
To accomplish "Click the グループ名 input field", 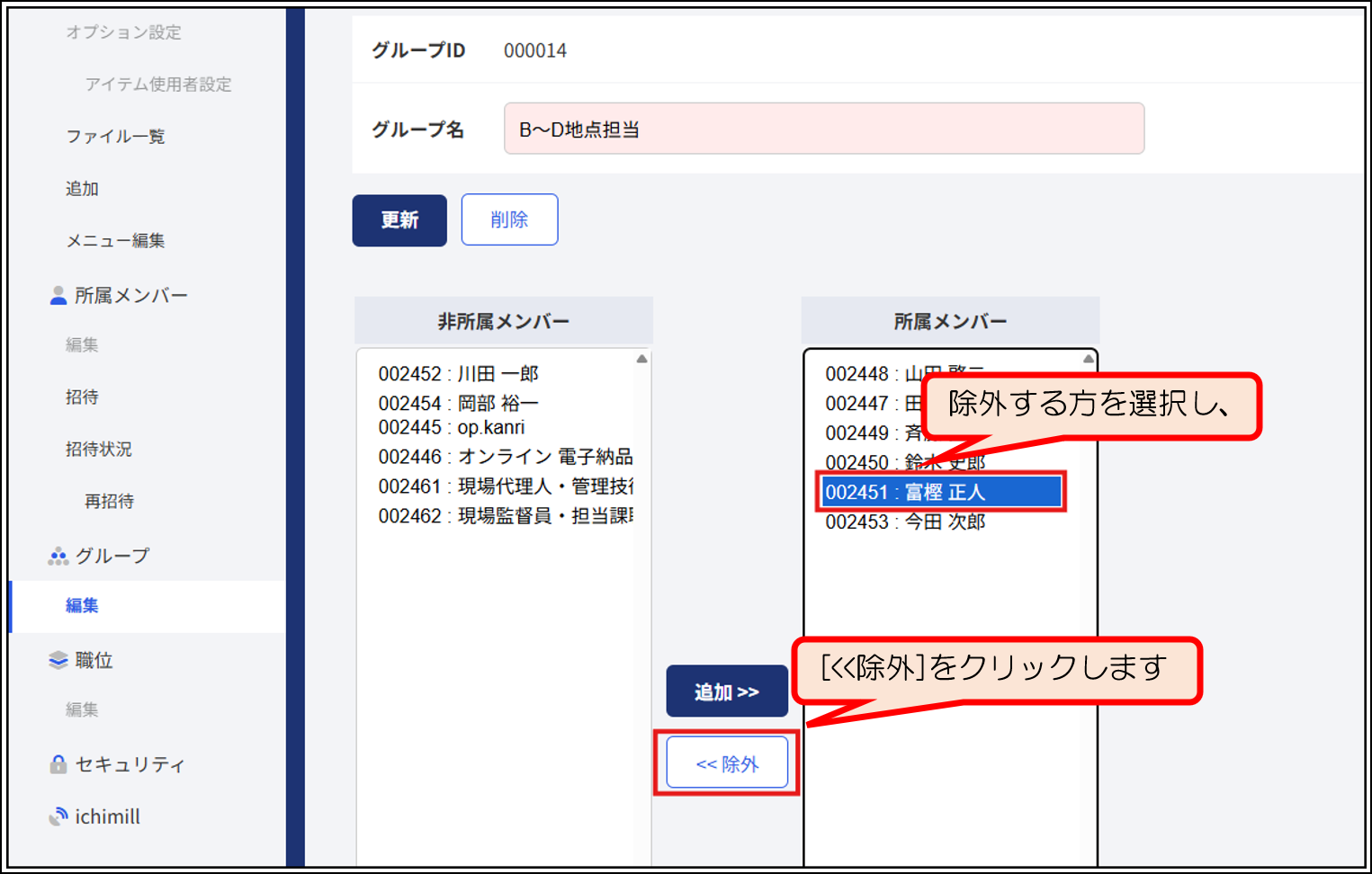I will [x=824, y=129].
